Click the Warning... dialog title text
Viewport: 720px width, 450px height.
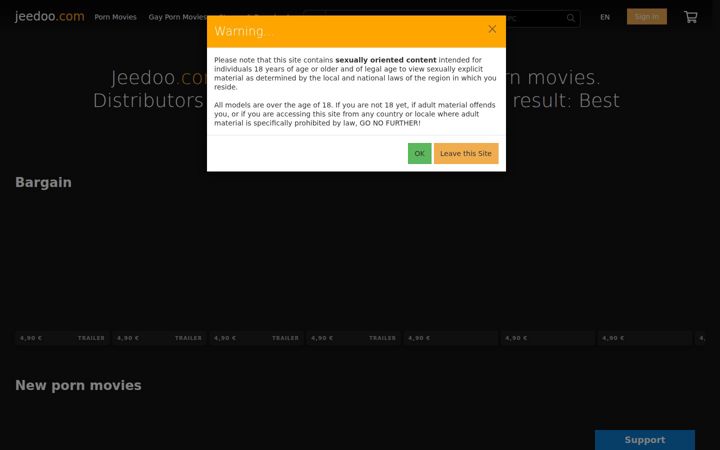(244, 31)
